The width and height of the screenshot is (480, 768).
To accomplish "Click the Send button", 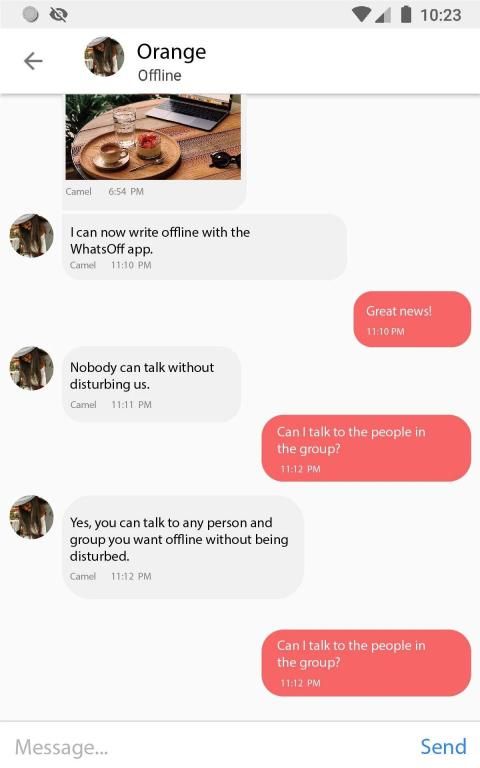I will tap(443, 746).
